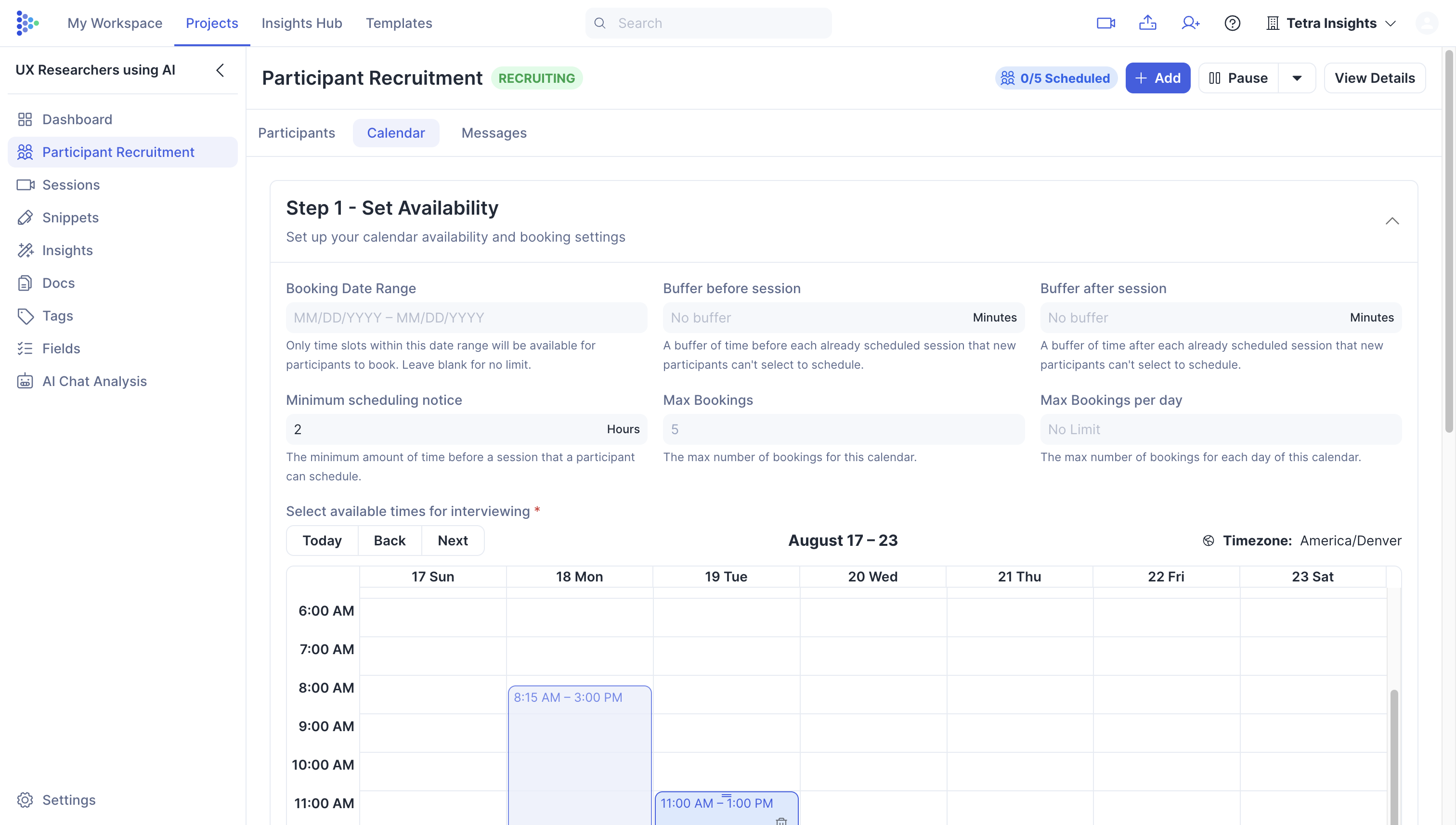1456x825 pixels.
Task: Click the invite user icon
Action: point(1190,23)
